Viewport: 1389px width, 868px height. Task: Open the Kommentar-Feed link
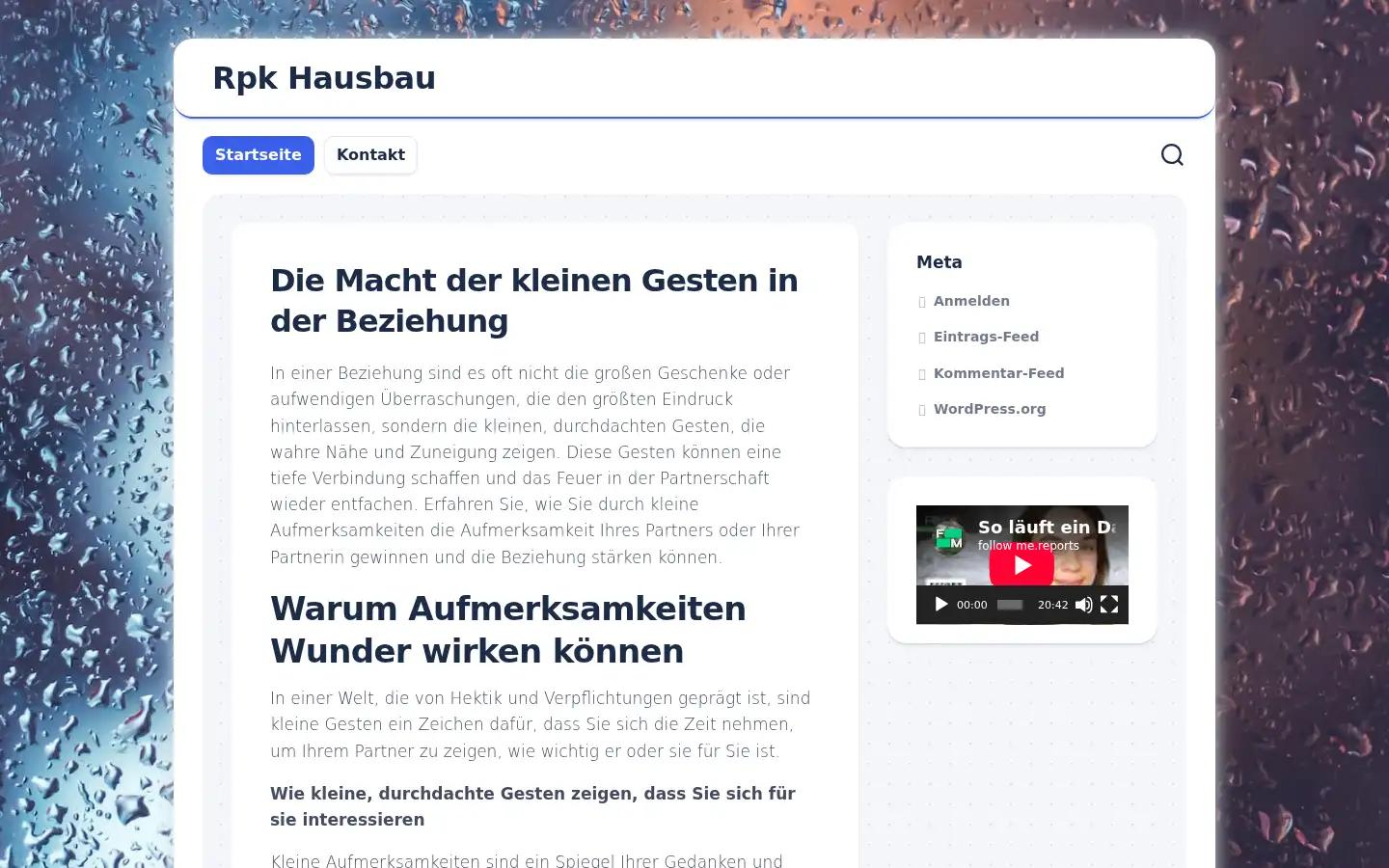(x=998, y=373)
